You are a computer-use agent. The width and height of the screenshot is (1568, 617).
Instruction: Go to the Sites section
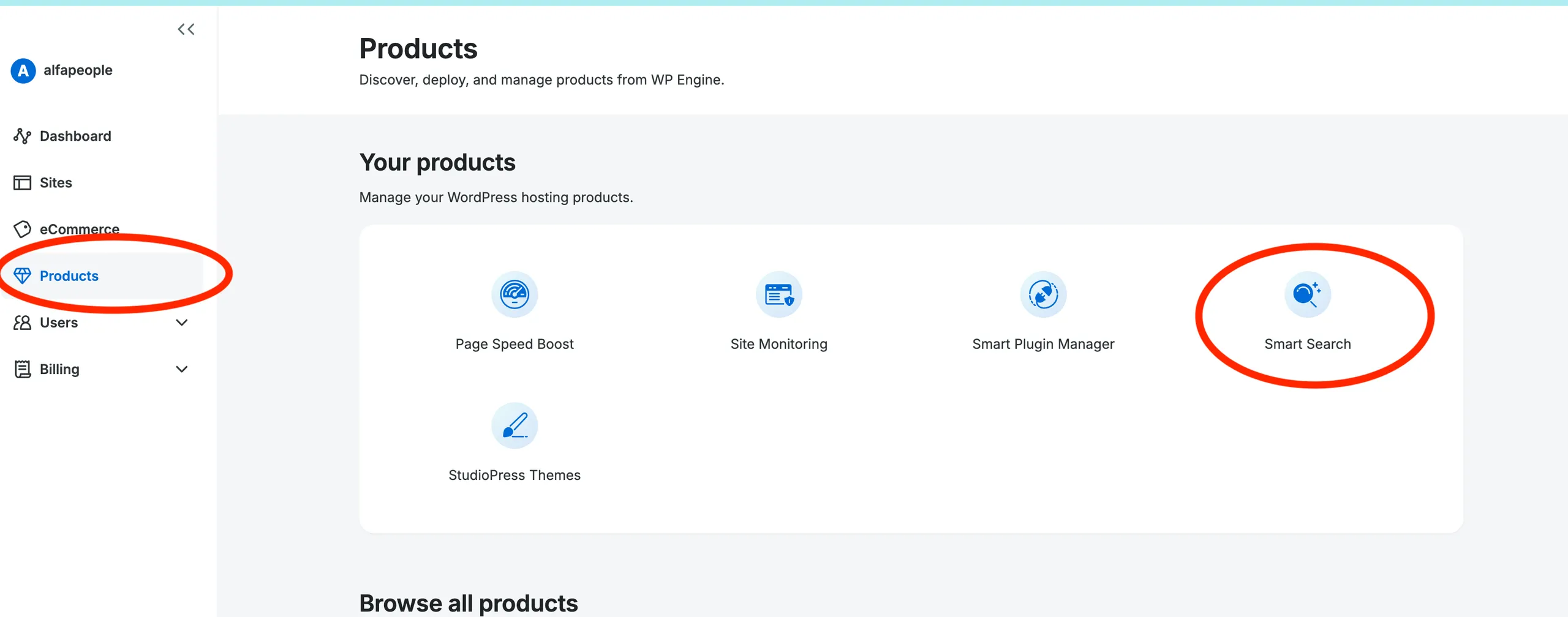click(55, 182)
